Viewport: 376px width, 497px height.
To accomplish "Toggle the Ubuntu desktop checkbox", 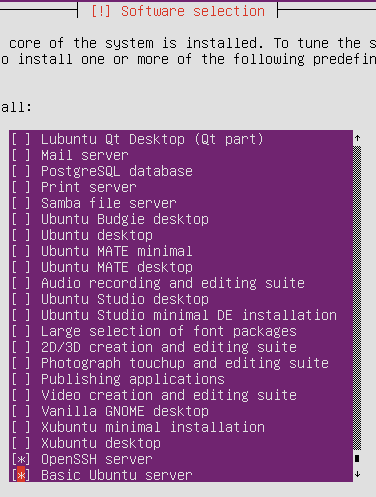I will [x=21, y=235].
